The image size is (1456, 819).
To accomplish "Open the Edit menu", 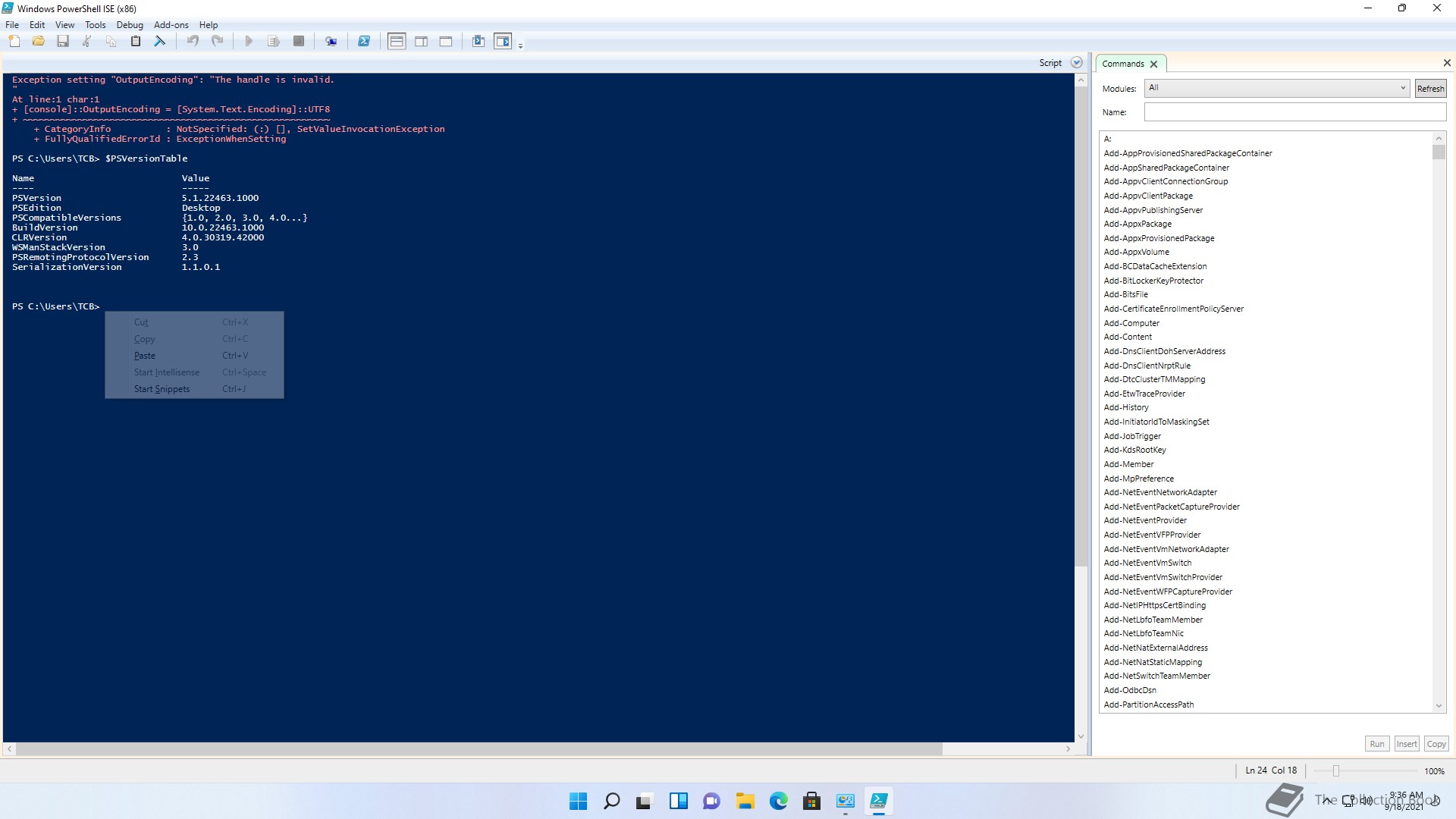I will (37, 24).
